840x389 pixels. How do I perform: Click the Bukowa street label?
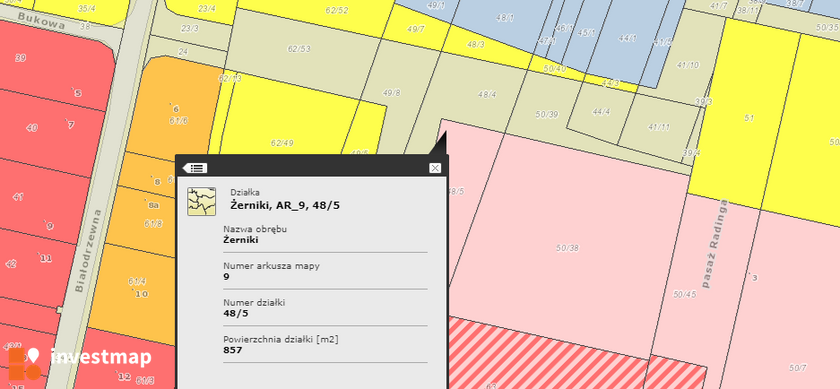click(x=41, y=20)
